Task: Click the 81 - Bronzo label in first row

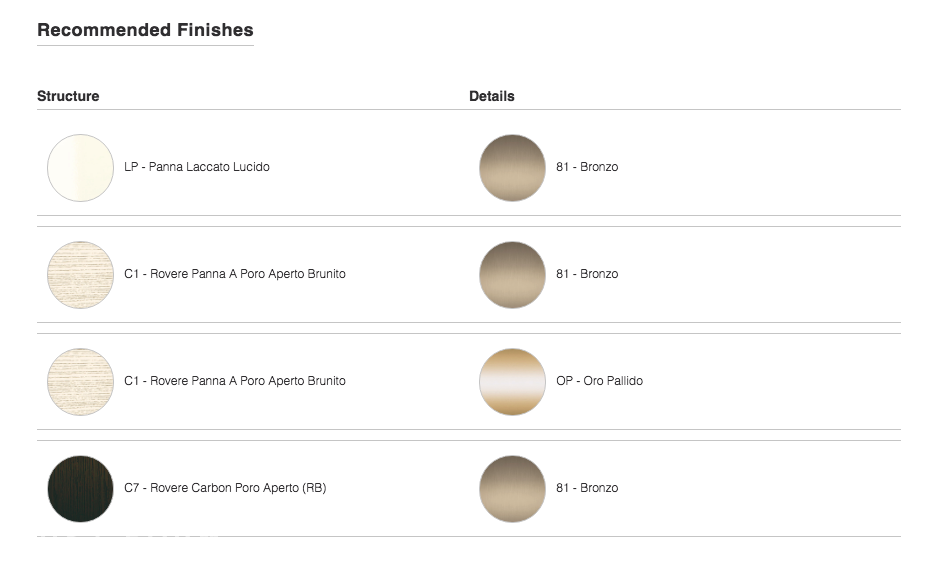Action: point(587,167)
